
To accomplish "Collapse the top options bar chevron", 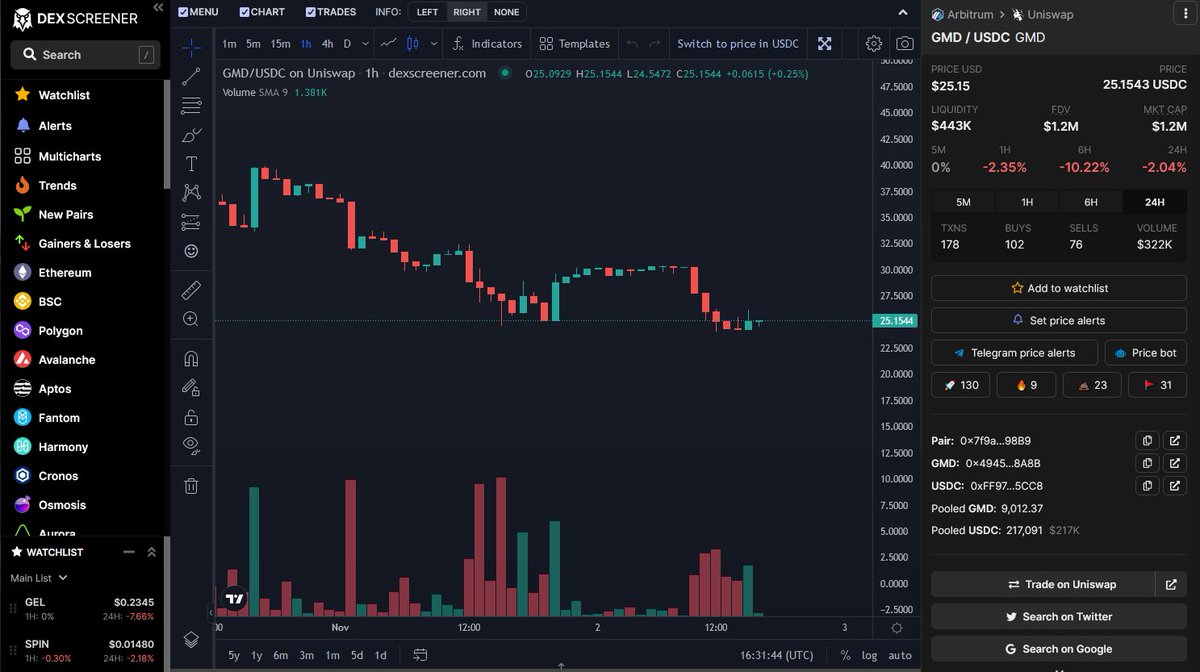I will [x=904, y=12].
